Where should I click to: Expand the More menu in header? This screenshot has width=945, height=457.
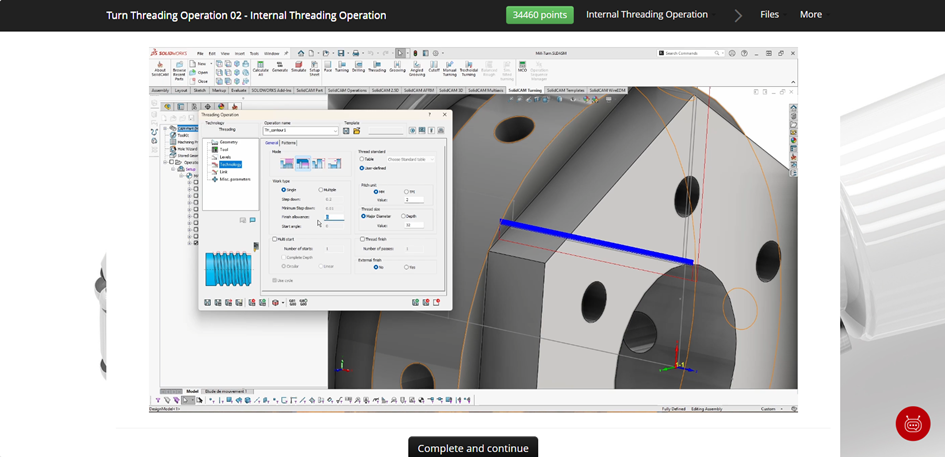click(814, 14)
